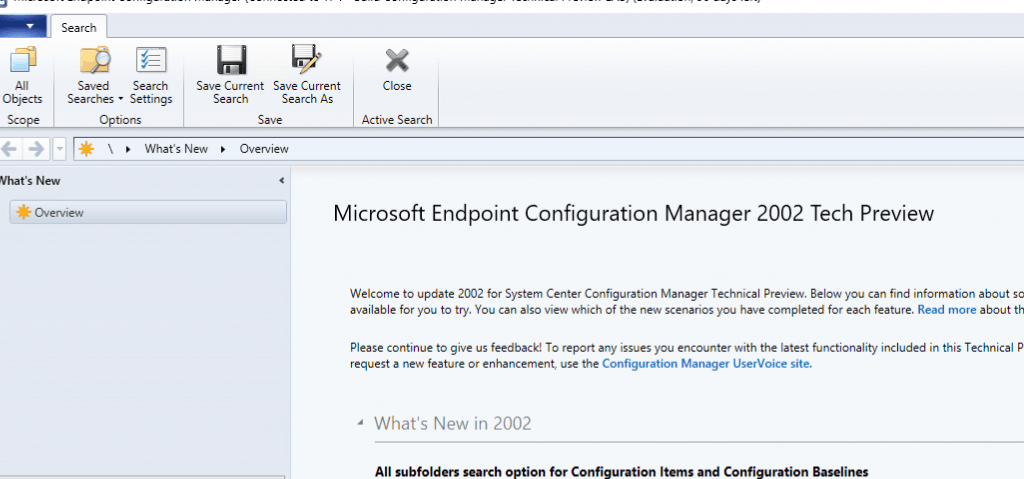Select Overview in the navigation tree
Viewport: 1024px width, 479px height.
pyautogui.click(x=148, y=212)
